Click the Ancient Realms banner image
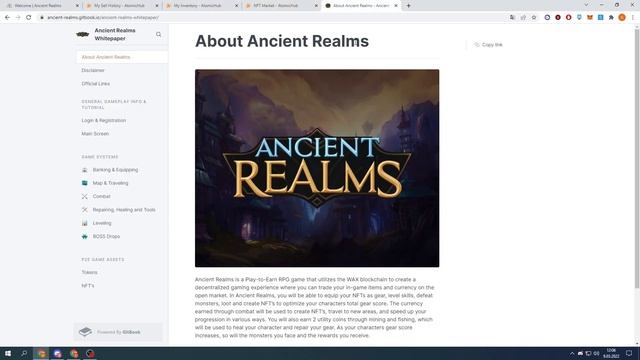The height and width of the screenshot is (360, 640). [317, 168]
